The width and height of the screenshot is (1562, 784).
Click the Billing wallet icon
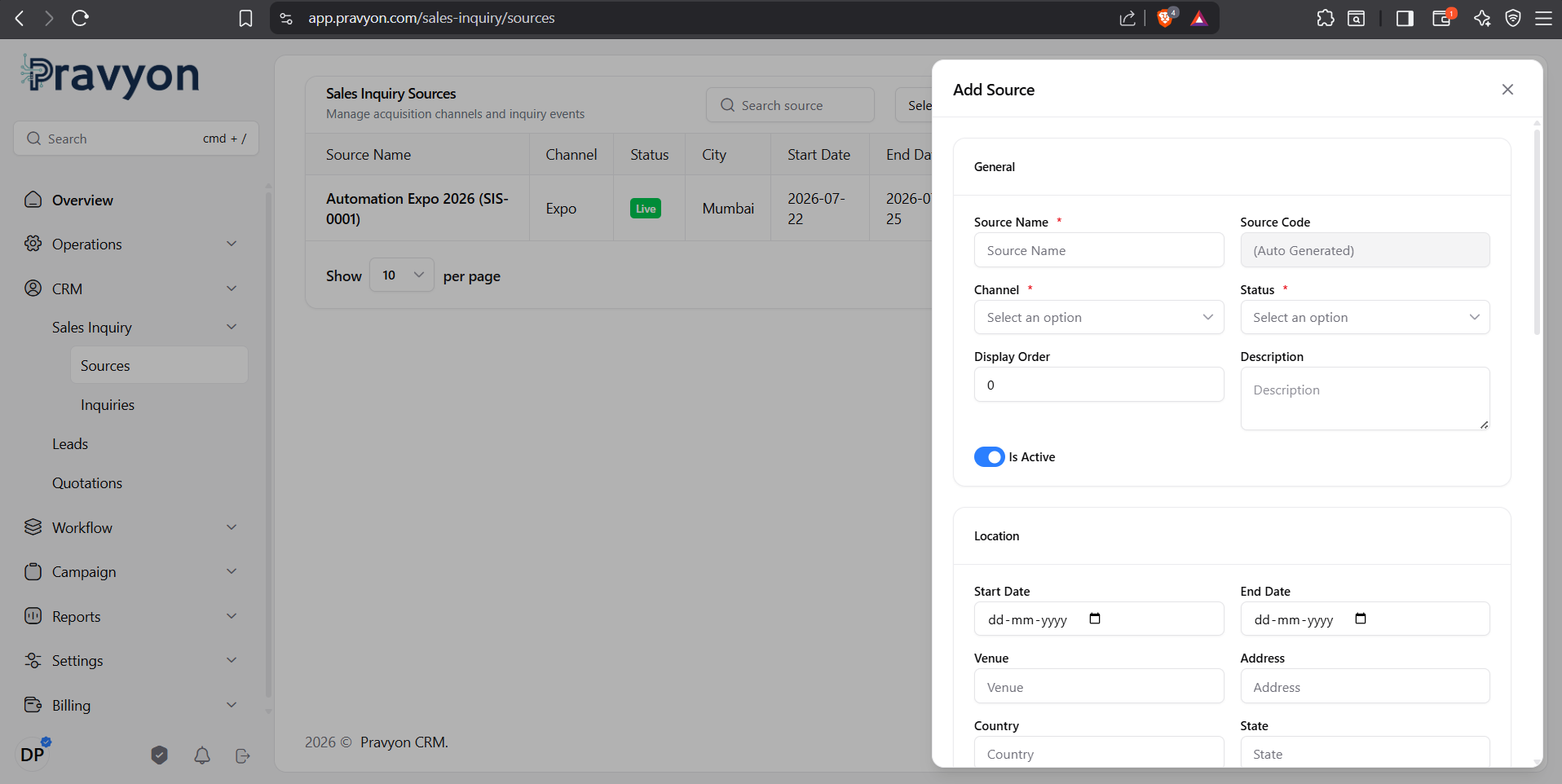coord(33,705)
